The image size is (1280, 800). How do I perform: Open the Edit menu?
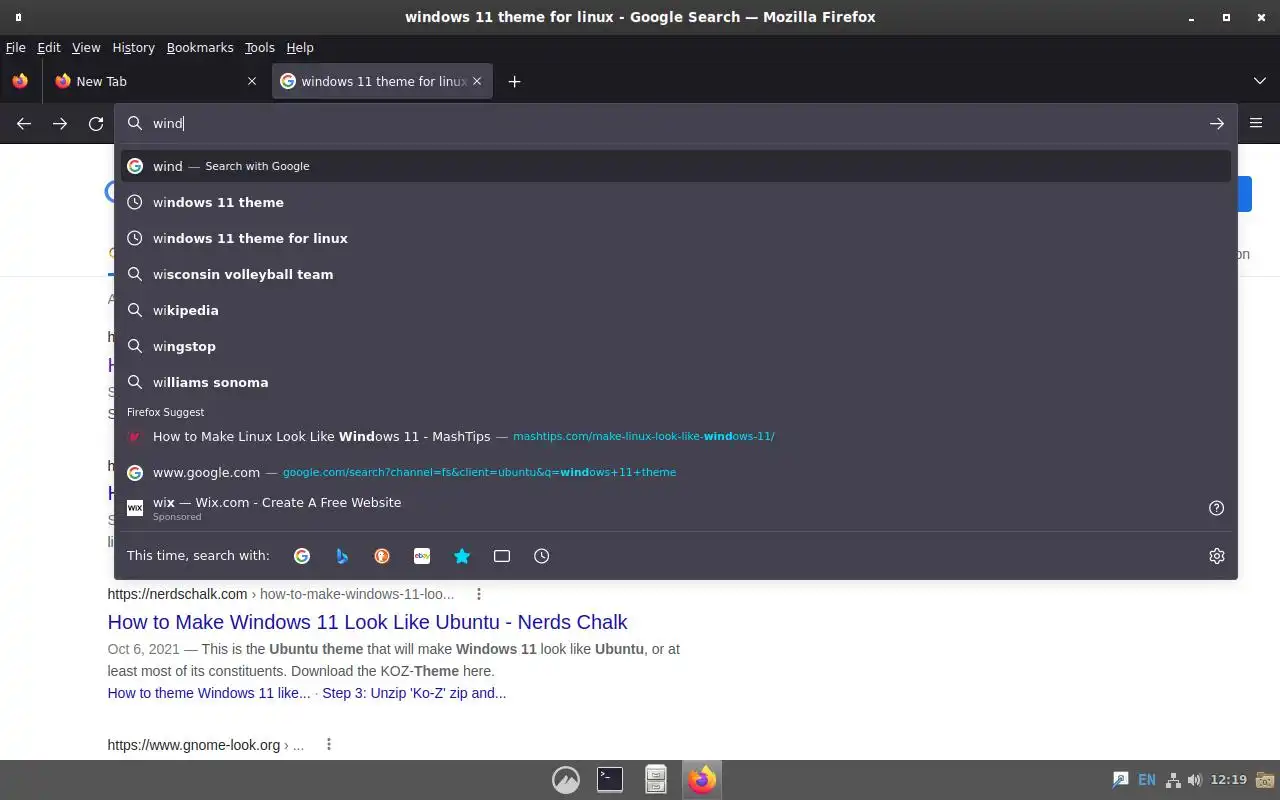click(x=49, y=48)
